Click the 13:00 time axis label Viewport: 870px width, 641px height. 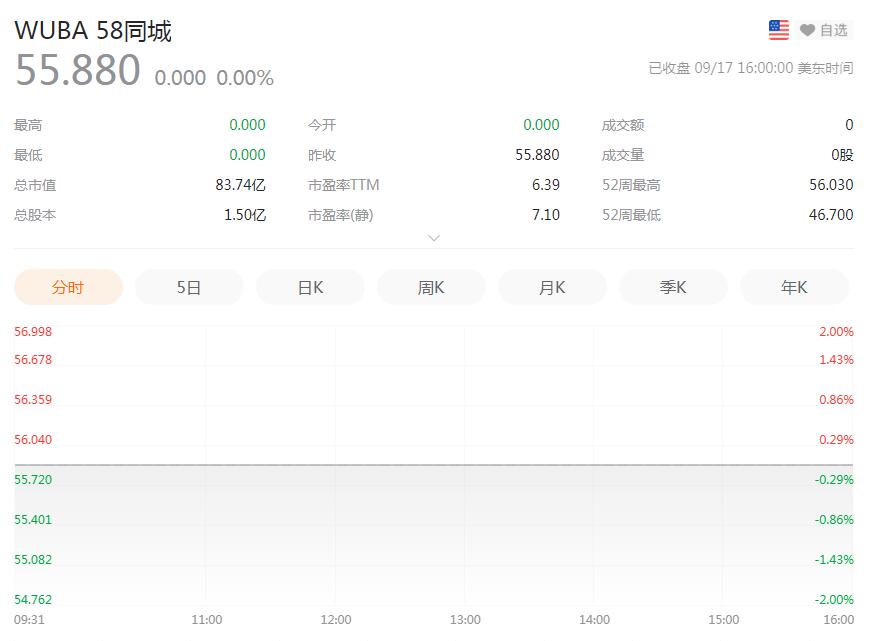point(465,619)
